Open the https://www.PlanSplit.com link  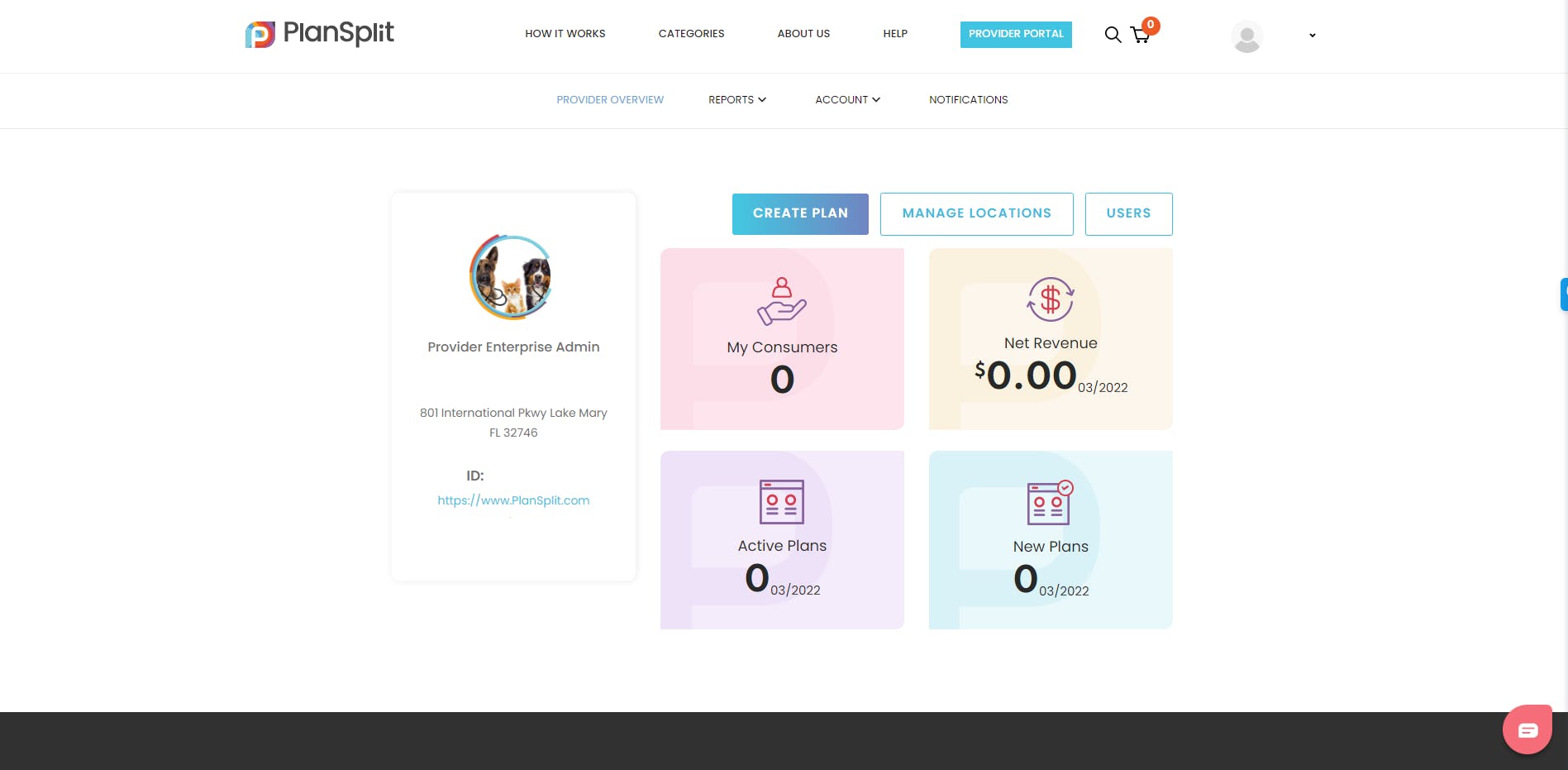513,500
